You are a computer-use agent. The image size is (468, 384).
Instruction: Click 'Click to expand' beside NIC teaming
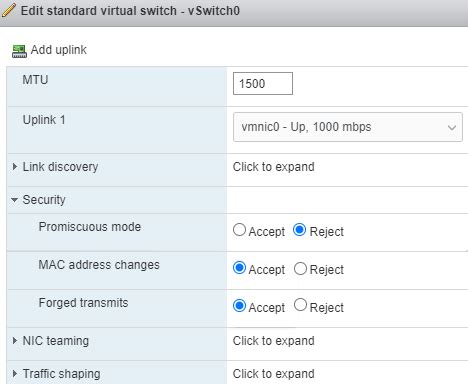(273, 341)
